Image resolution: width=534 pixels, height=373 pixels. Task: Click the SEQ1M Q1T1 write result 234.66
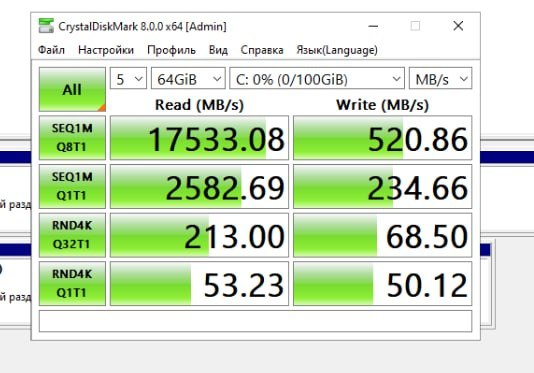click(382, 186)
